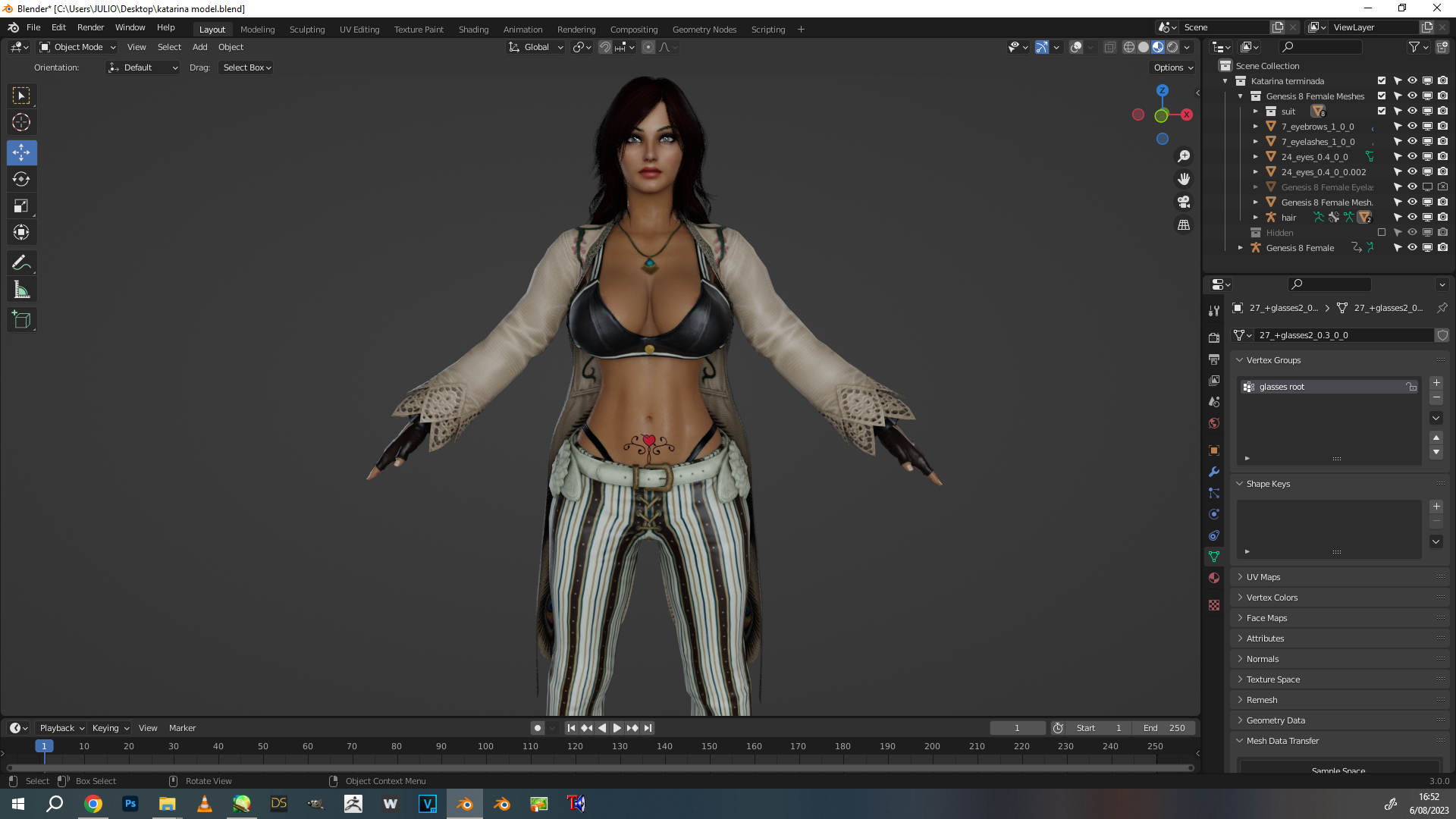Click the End frame 250 field
The image size is (1456, 819).
[1164, 728]
